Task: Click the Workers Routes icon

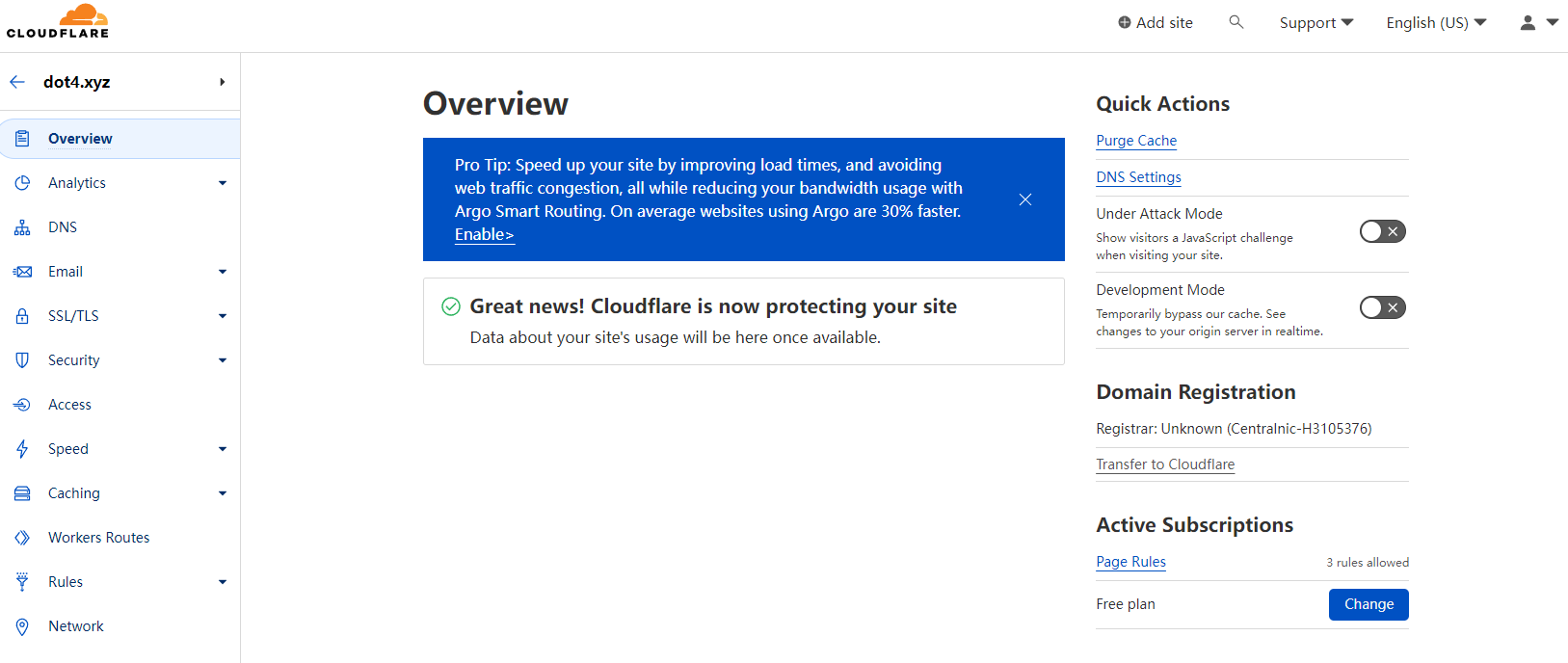Action: pos(22,538)
